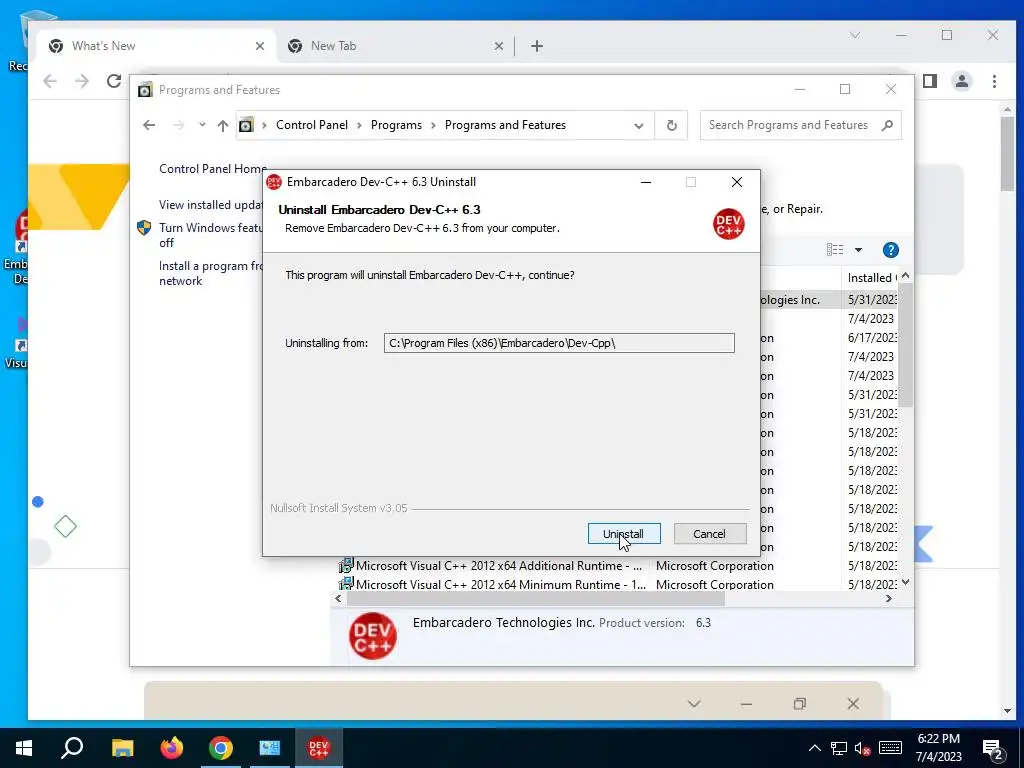Click Dev-C++ logo in details pane
The width and height of the screenshot is (1024, 768).
click(372, 635)
